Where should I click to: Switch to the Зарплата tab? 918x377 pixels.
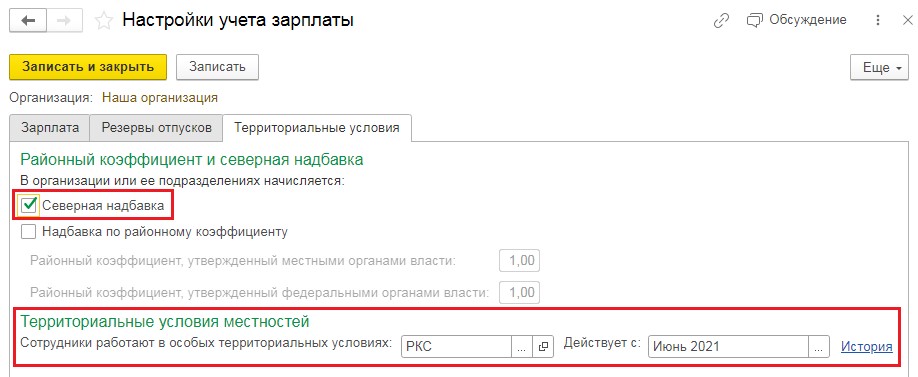(x=50, y=128)
